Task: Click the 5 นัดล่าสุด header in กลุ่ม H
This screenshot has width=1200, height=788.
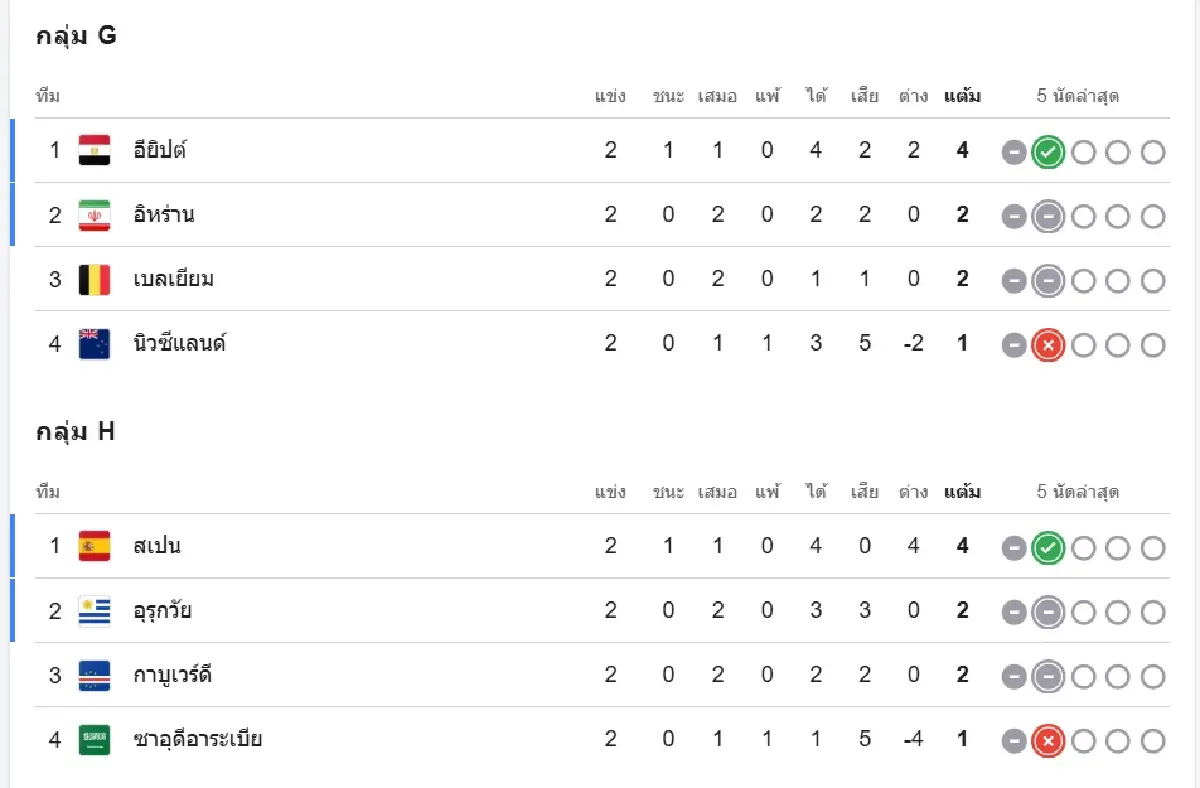Action: [x=1077, y=491]
